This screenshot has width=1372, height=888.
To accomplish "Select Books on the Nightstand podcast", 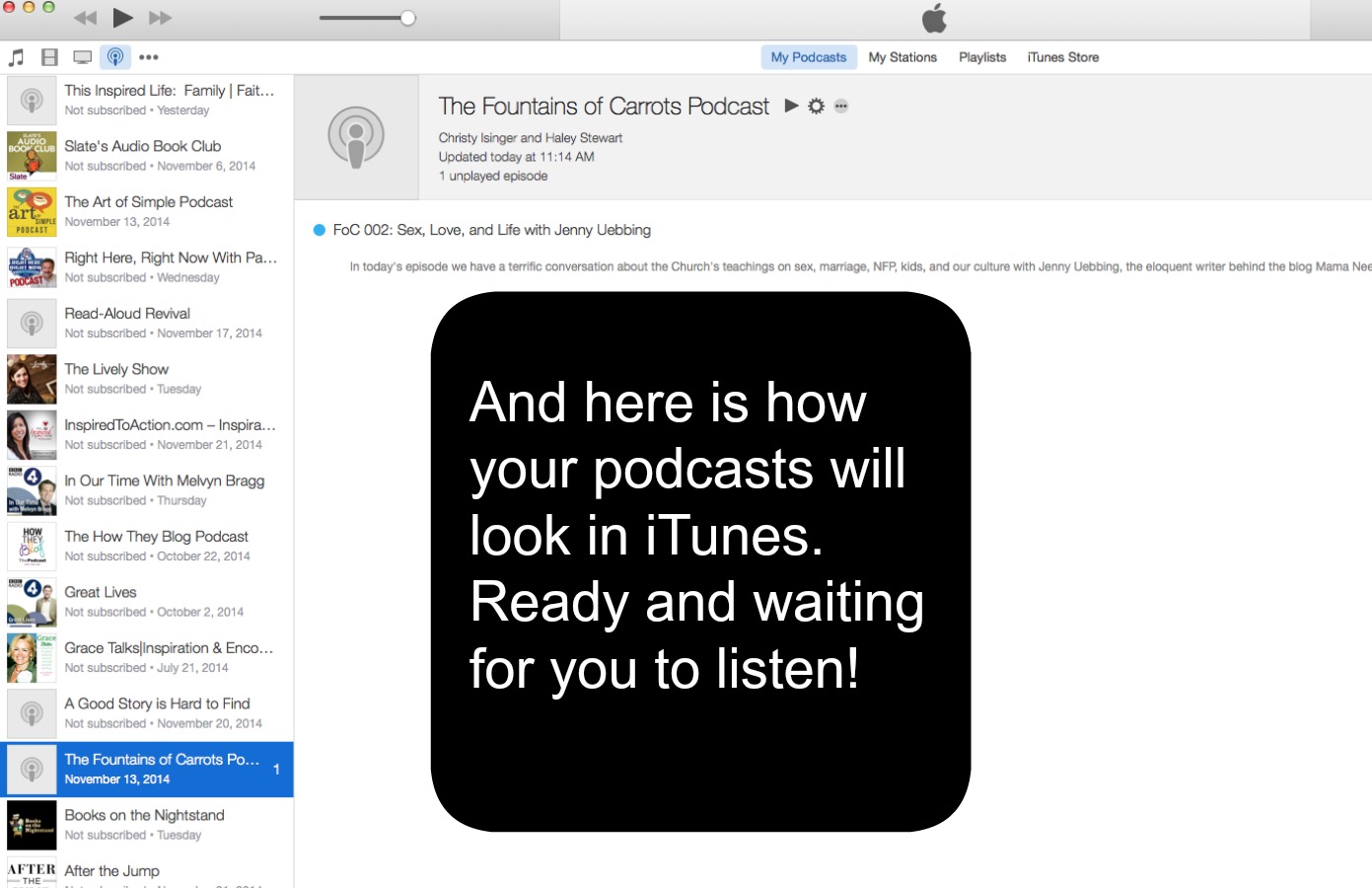I will (147, 824).
